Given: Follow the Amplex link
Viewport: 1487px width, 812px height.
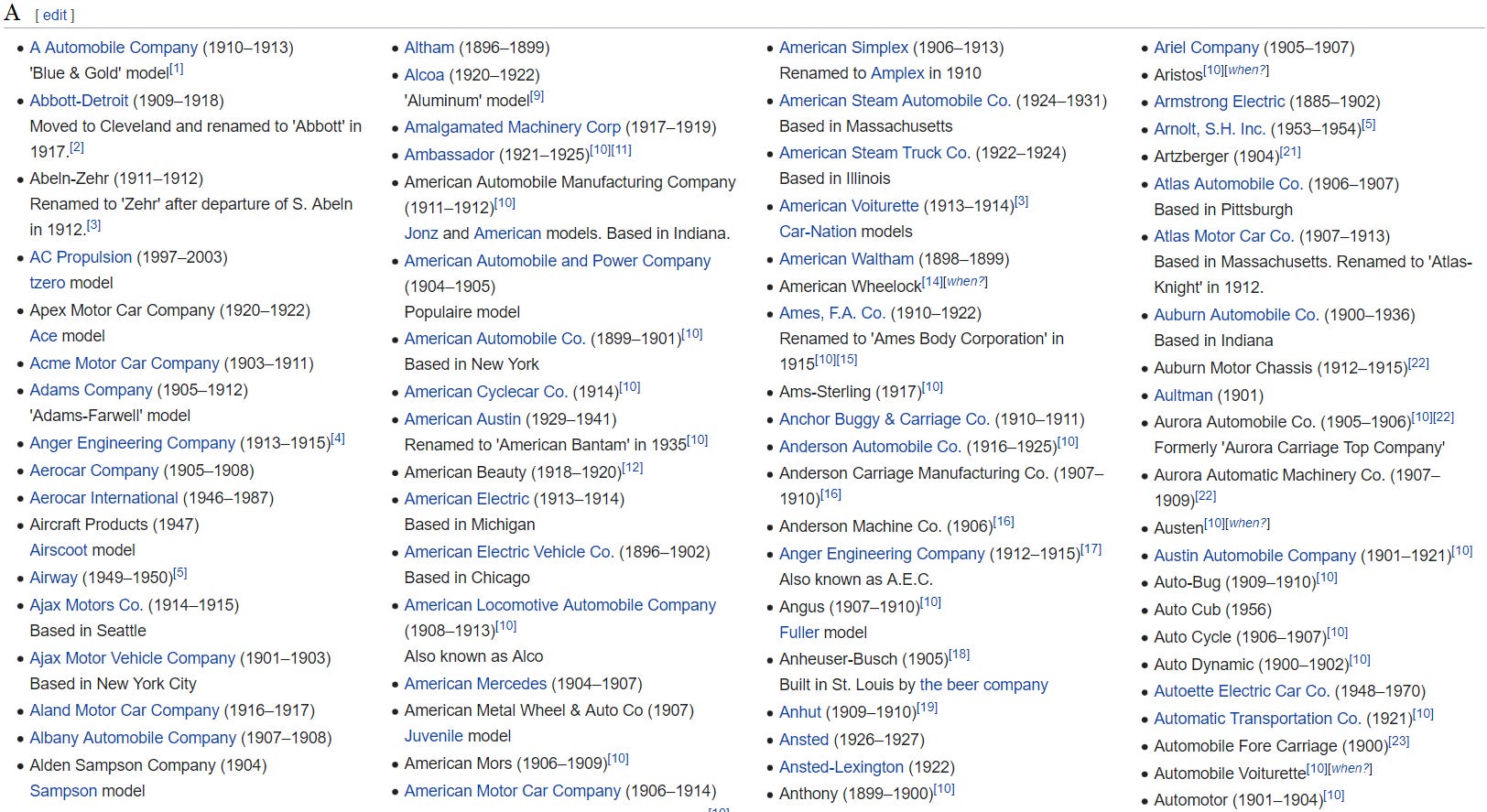Looking at the screenshot, I should click(x=897, y=73).
